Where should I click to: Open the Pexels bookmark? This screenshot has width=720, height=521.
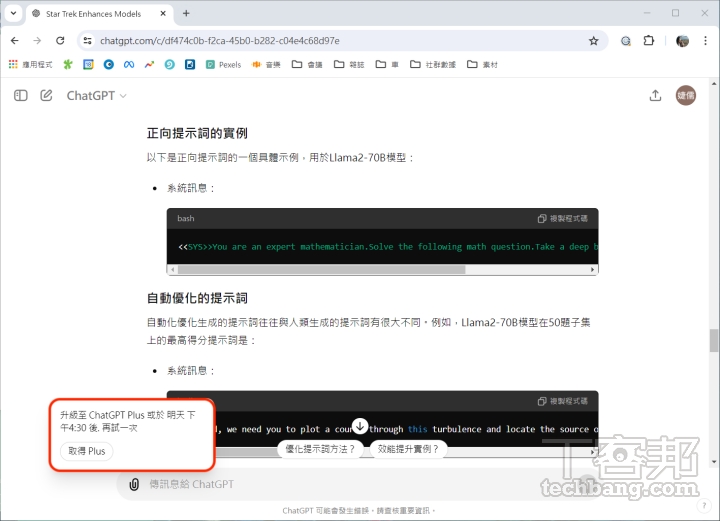tap(223, 65)
